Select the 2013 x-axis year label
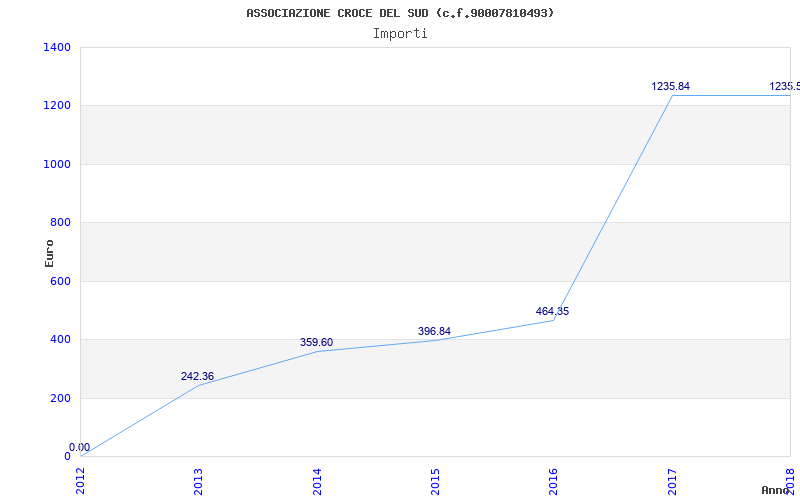 [198, 482]
